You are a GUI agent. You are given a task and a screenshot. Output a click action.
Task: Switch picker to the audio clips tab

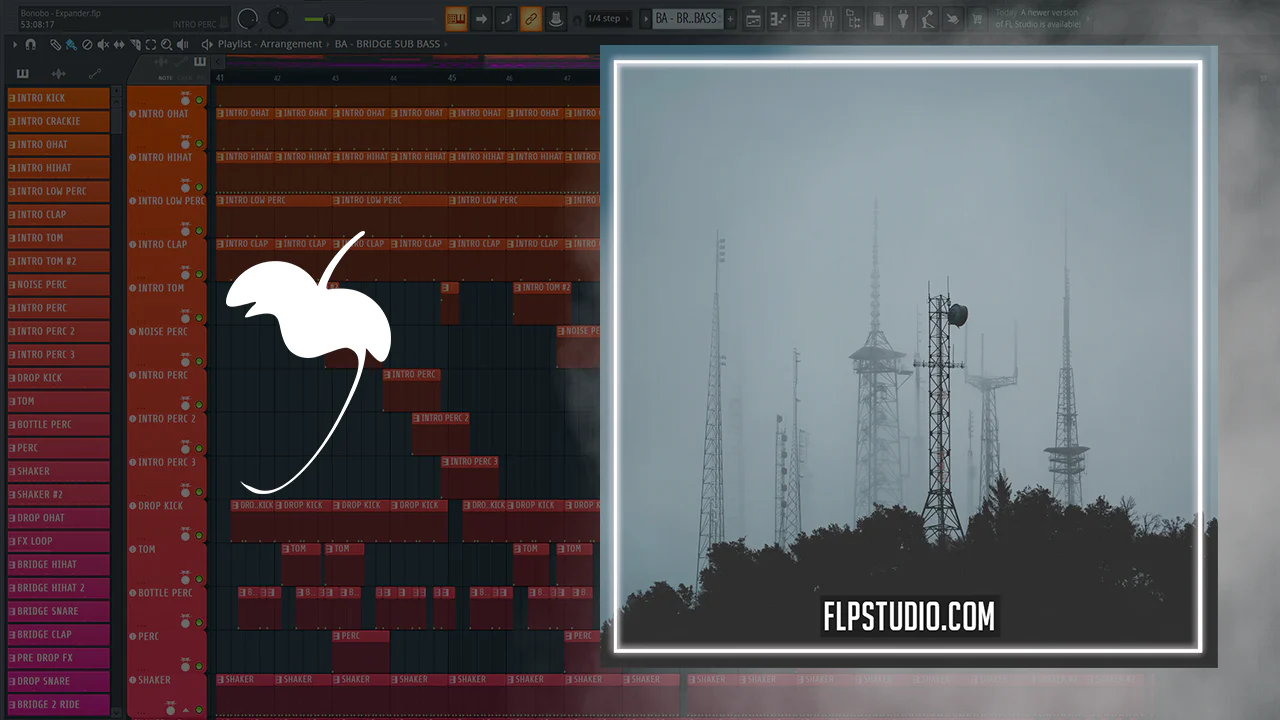tap(59, 74)
